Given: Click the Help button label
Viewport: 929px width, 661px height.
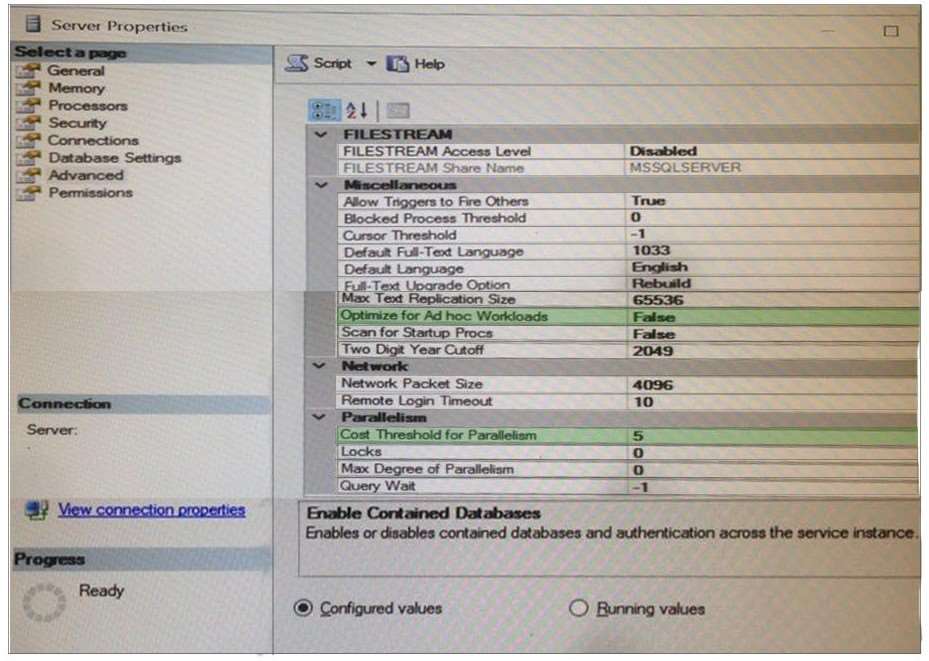Looking at the screenshot, I should tap(430, 64).
